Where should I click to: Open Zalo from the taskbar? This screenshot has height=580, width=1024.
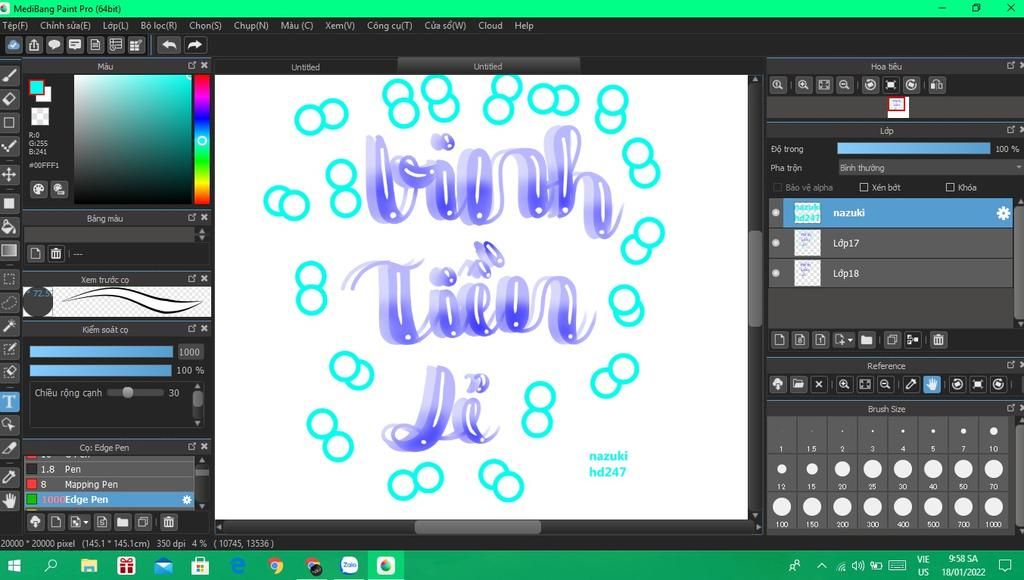coord(349,566)
